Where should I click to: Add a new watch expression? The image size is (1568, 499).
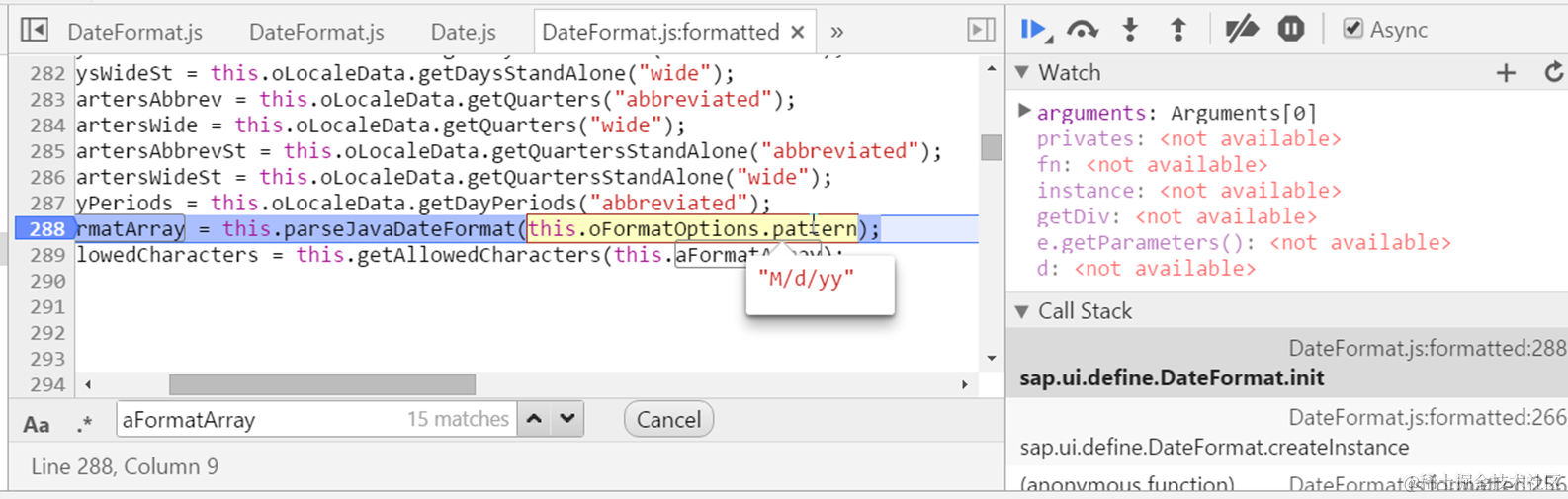1506,72
